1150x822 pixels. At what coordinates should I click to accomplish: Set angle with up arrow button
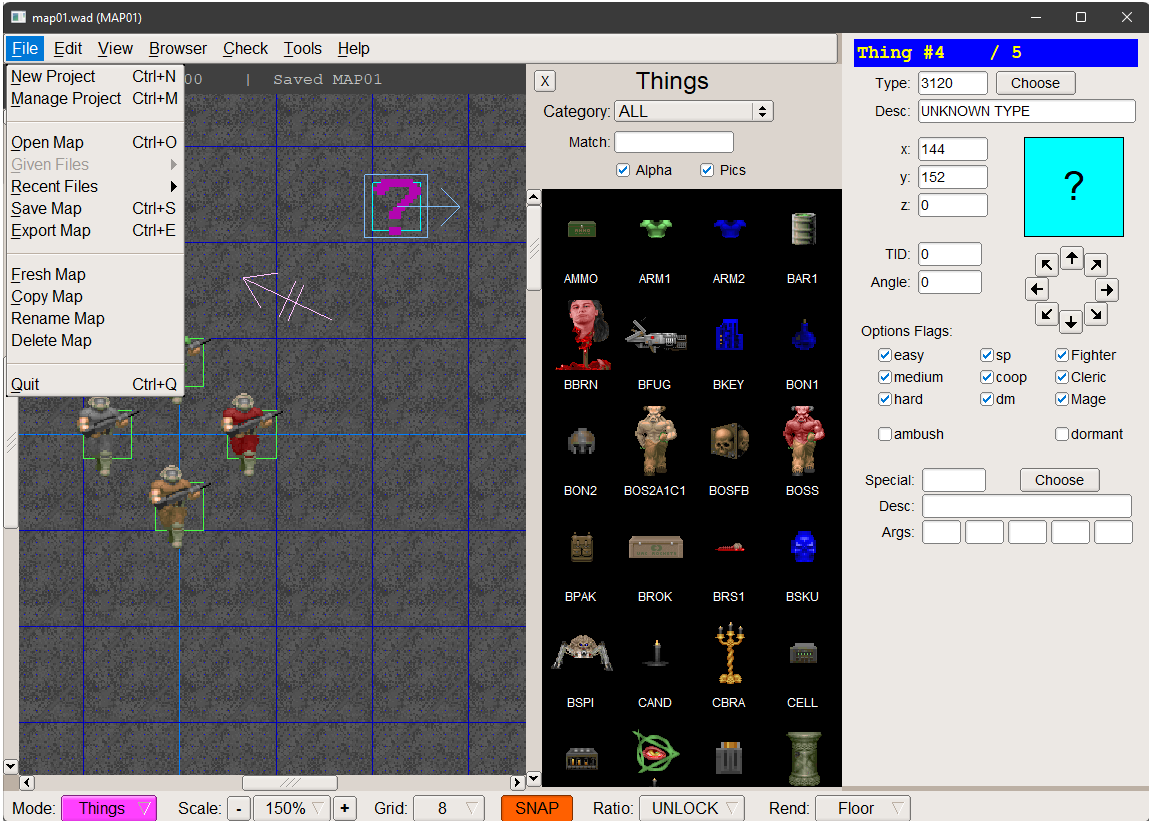pos(1072,258)
